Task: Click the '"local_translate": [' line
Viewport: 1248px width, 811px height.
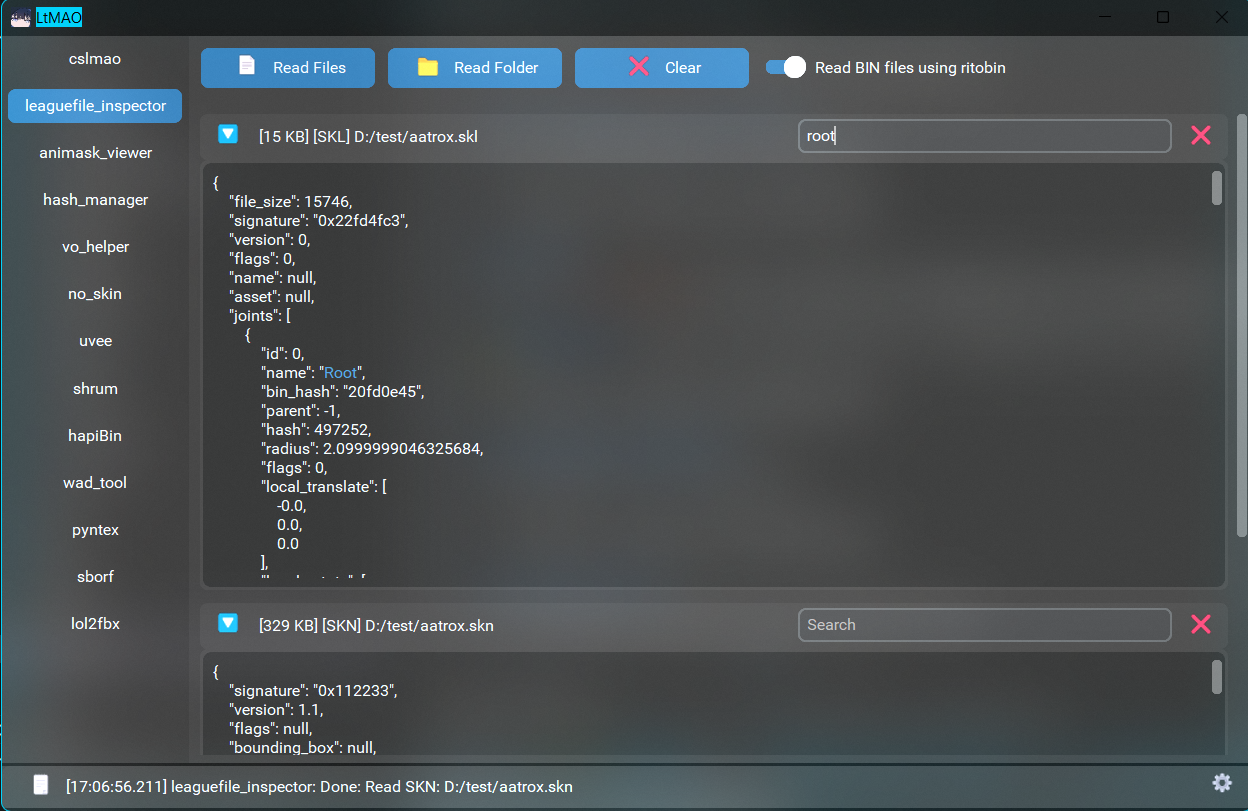Action: click(x=324, y=487)
